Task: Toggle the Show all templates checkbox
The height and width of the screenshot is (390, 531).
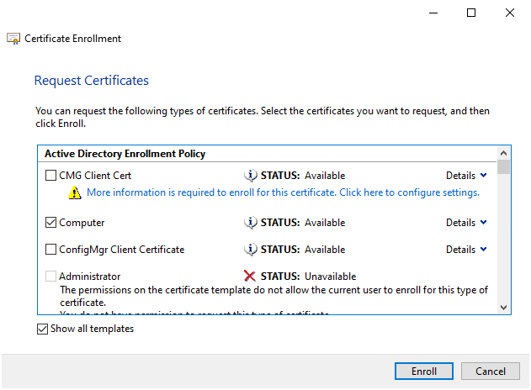Action: pos(42,329)
